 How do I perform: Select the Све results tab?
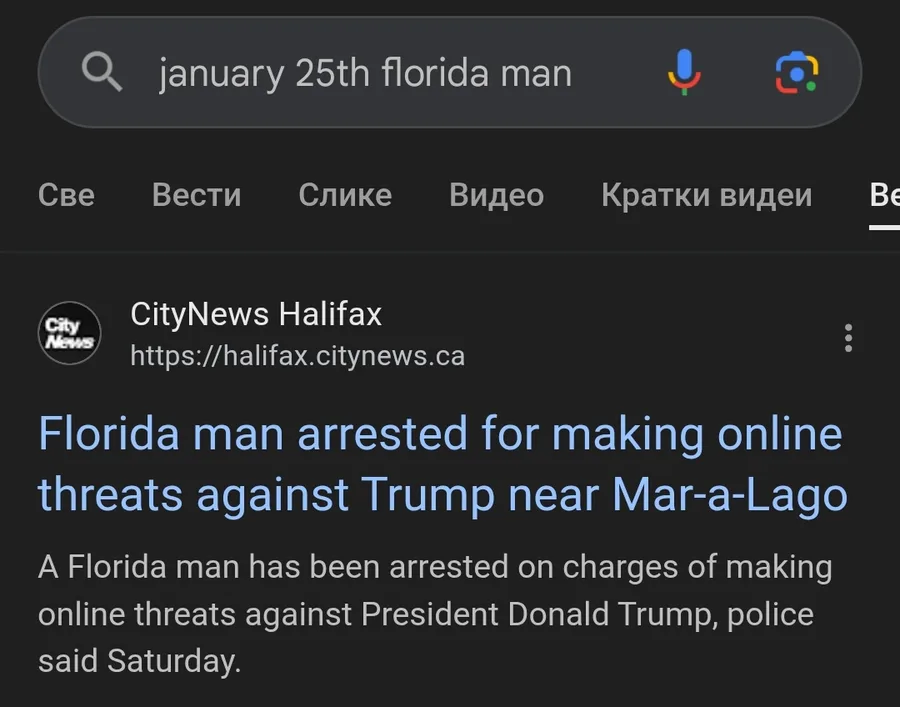click(66, 194)
